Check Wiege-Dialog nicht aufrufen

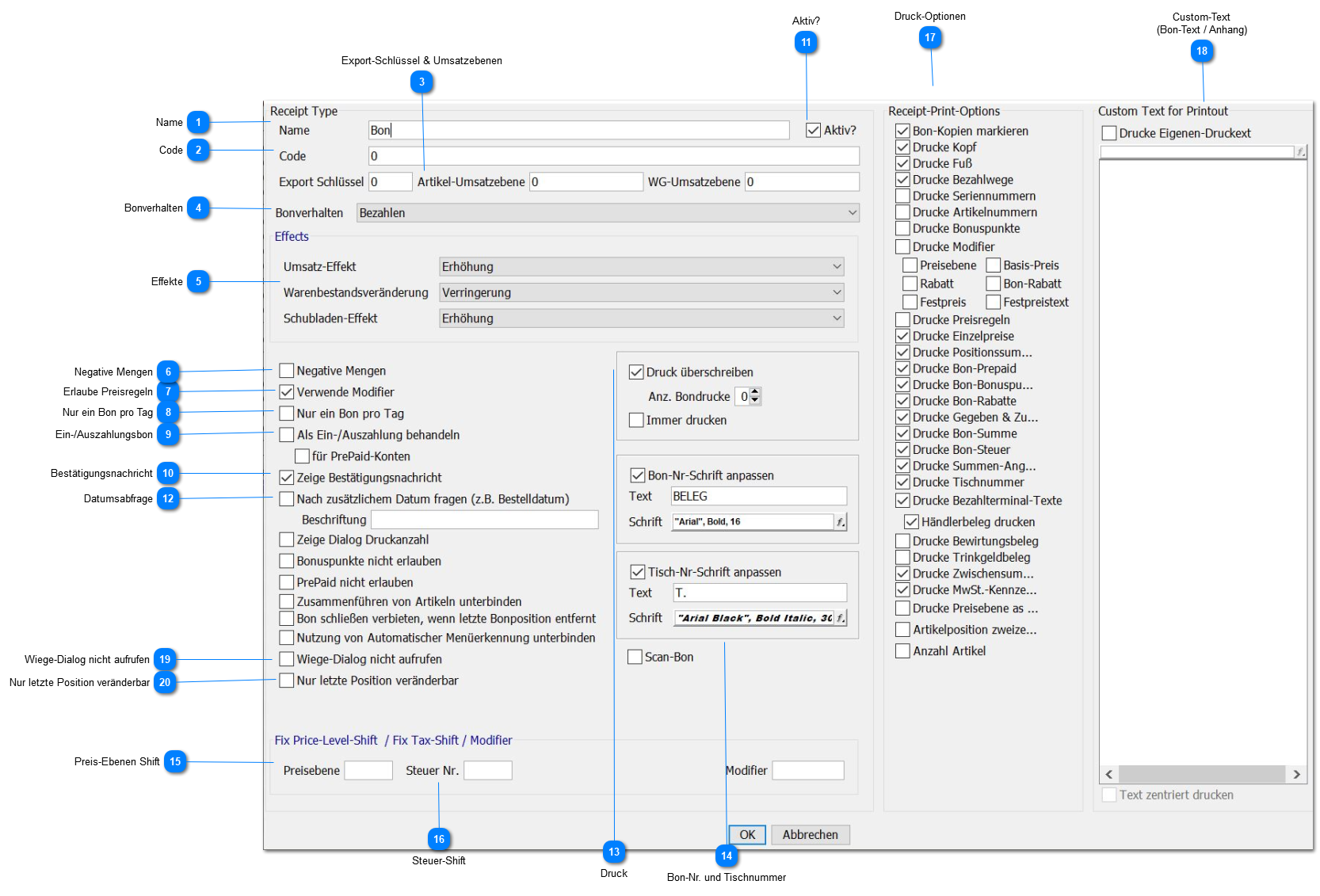(287, 659)
